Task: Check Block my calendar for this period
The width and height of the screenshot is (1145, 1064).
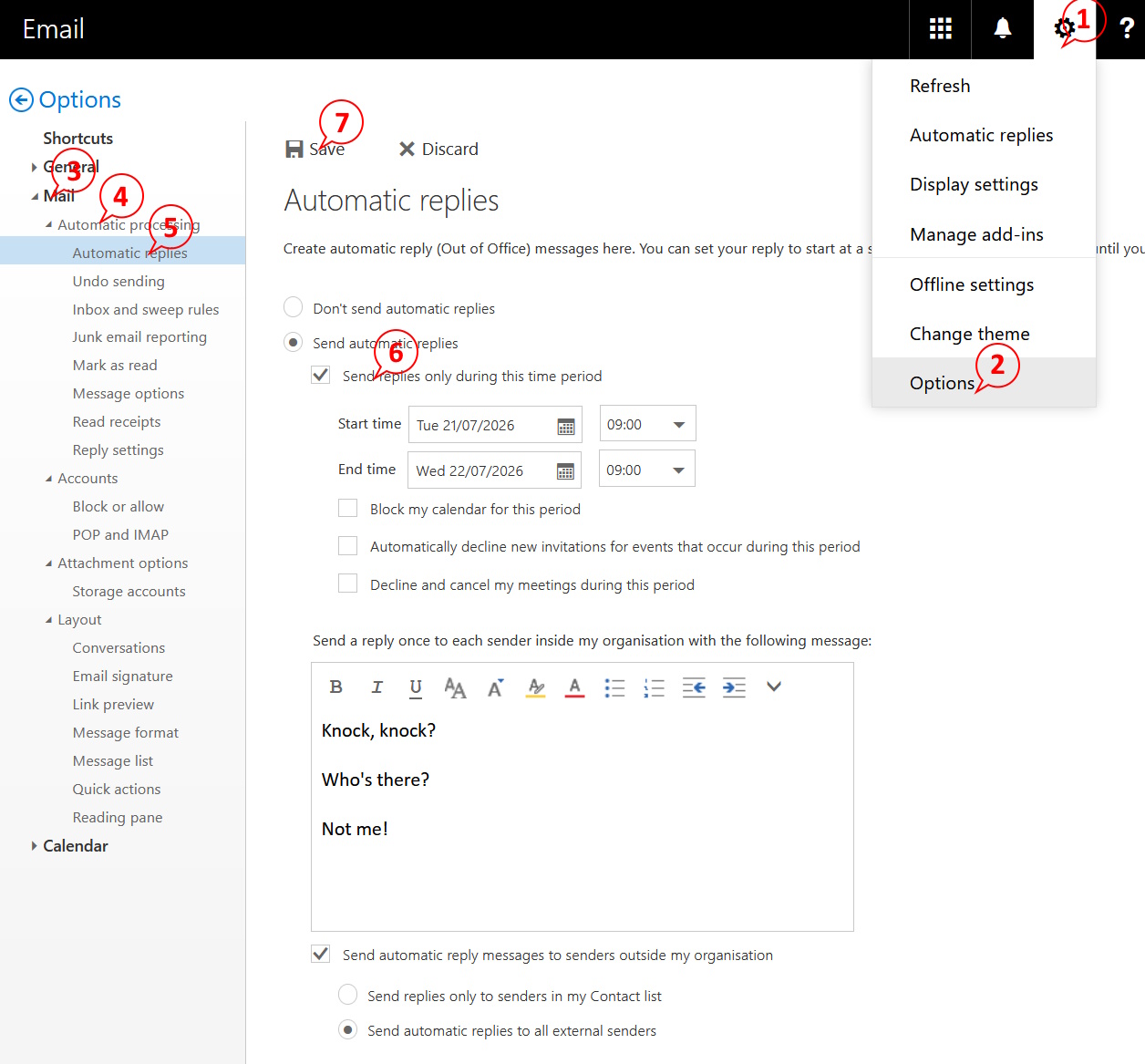Action: 347,508
